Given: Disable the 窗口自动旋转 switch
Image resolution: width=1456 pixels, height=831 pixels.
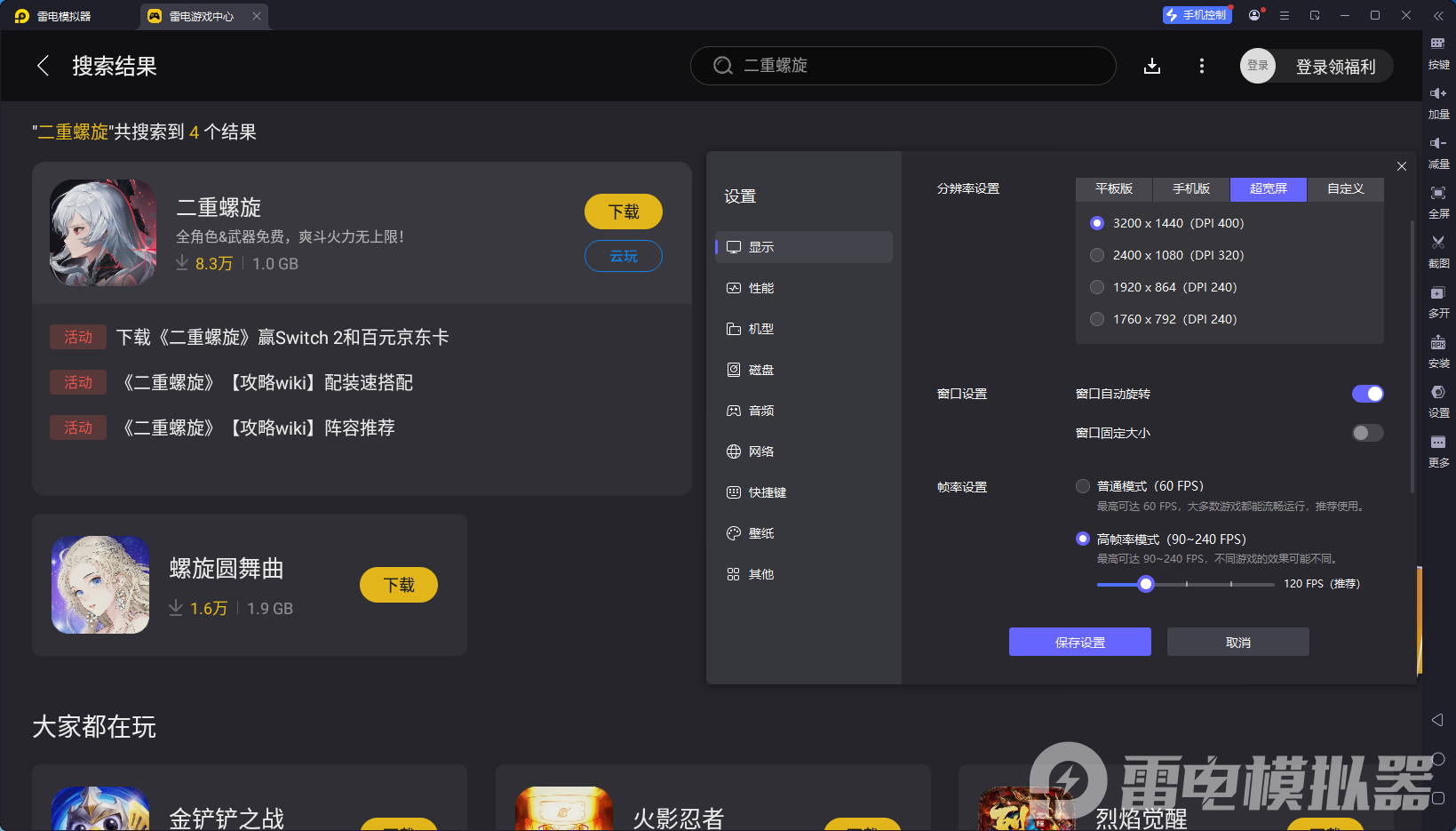Looking at the screenshot, I should [1367, 394].
